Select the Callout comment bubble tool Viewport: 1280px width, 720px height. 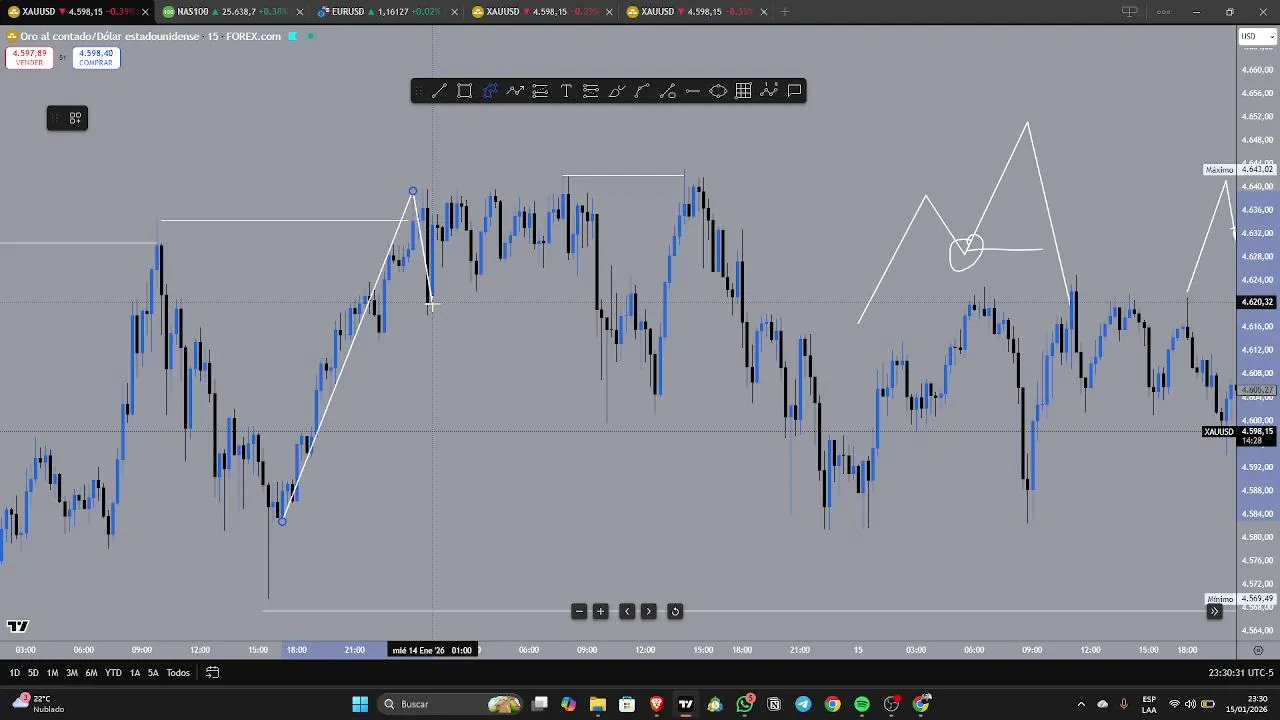pos(794,91)
